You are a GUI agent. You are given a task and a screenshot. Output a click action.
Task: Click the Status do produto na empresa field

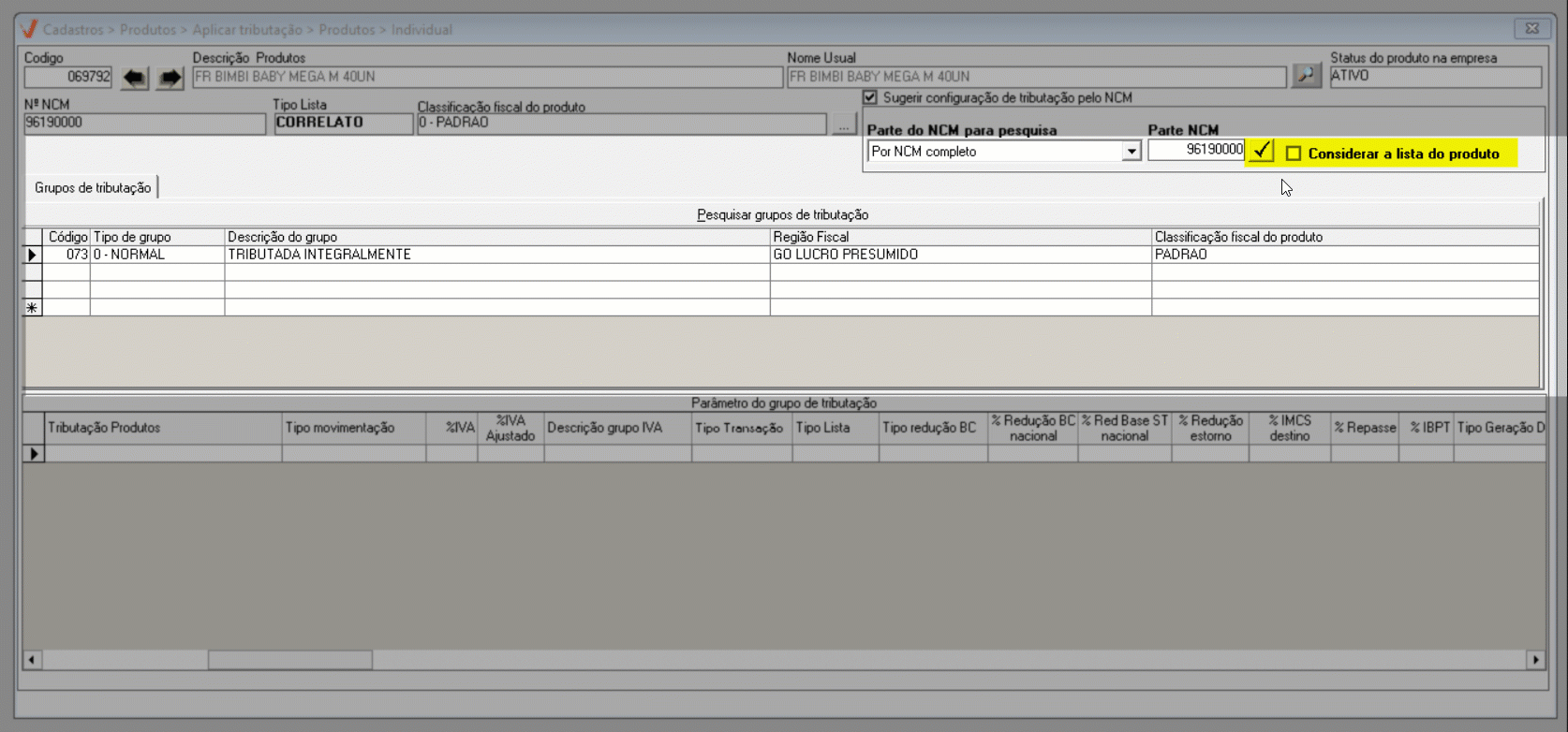1436,77
